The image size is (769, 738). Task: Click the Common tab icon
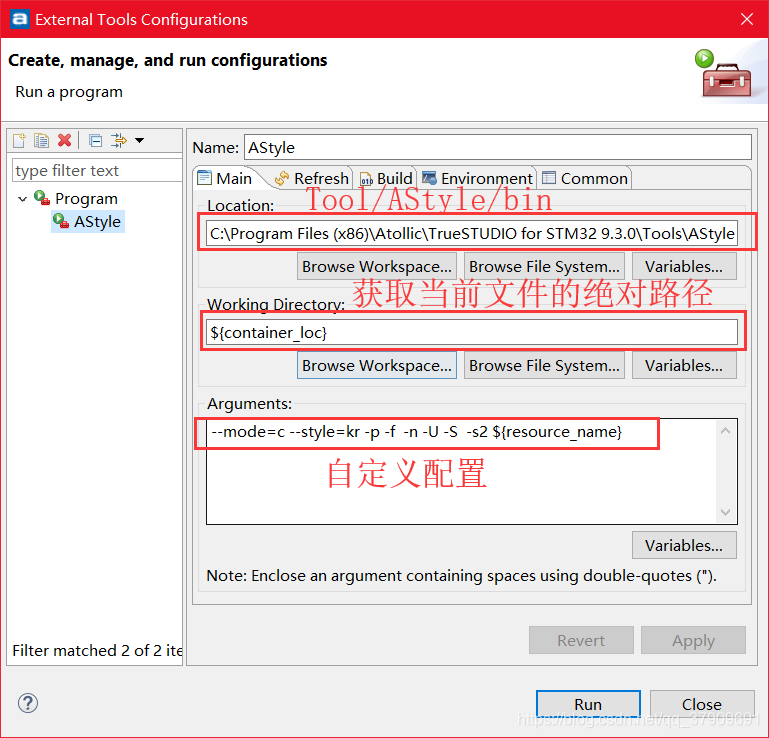pyautogui.click(x=549, y=178)
